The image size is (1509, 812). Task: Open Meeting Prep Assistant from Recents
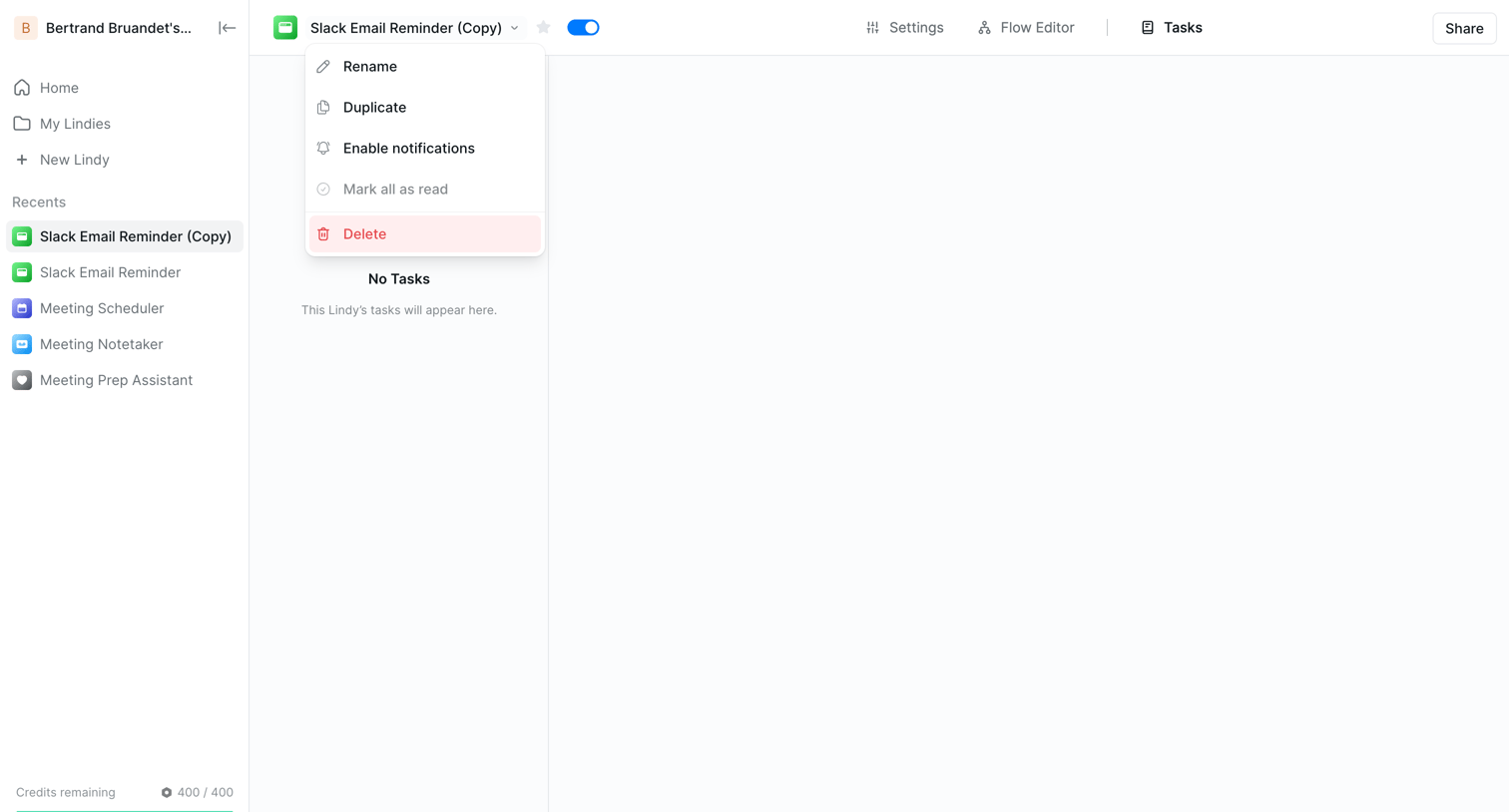[x=125, y=380]
